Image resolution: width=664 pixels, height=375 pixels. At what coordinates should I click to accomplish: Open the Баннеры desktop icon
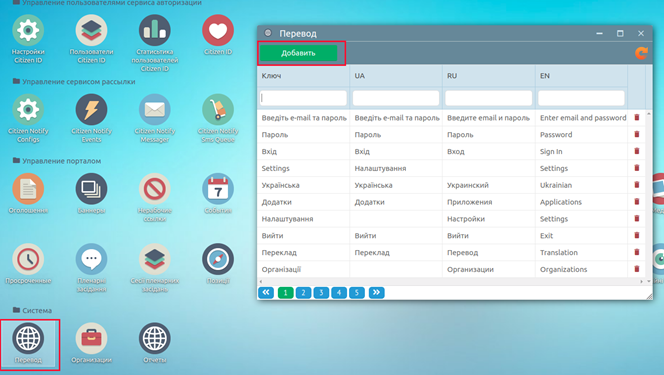pos(91,189)
